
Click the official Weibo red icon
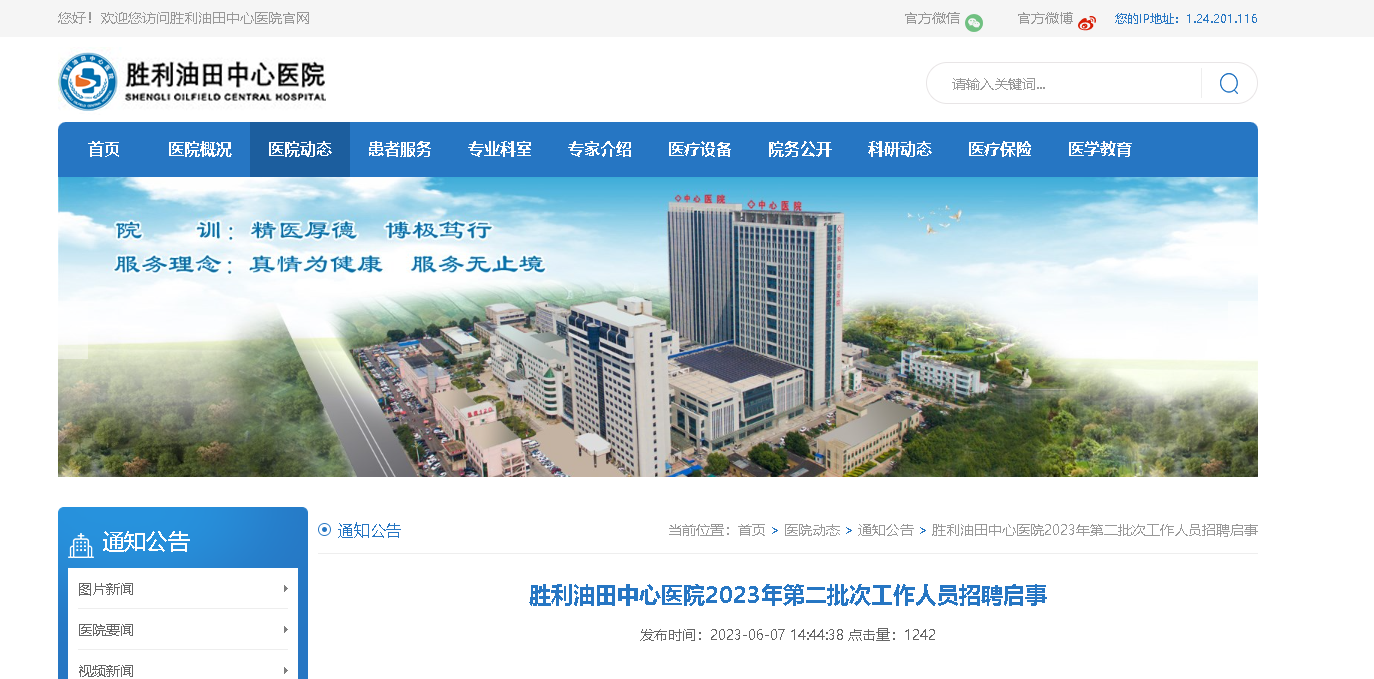pos(1087,22)
